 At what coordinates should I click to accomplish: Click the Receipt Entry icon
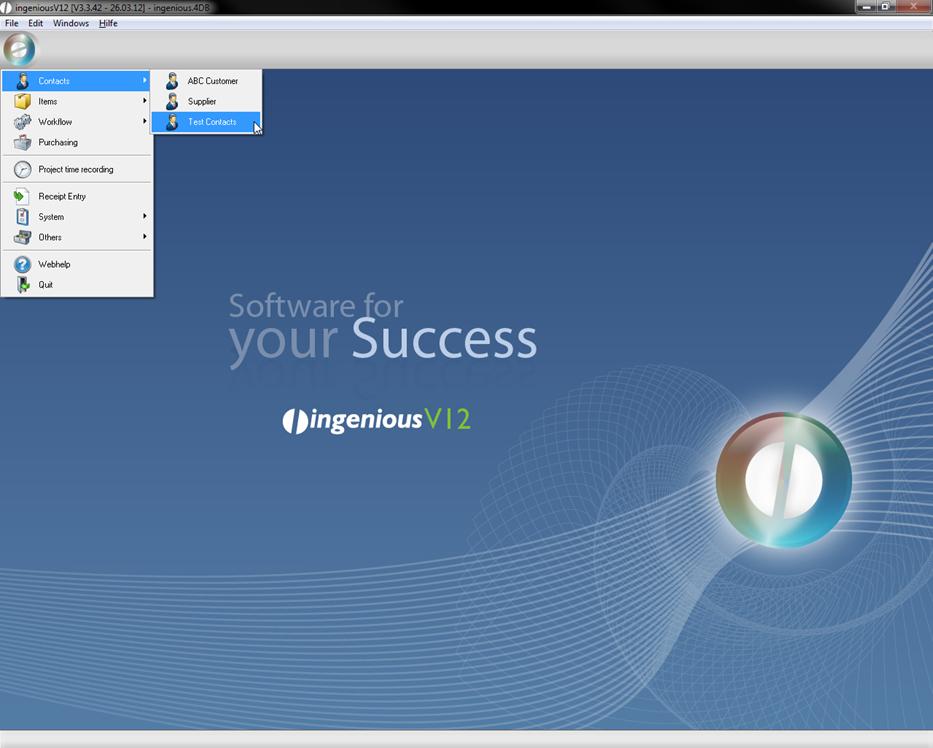click(22, 197)
